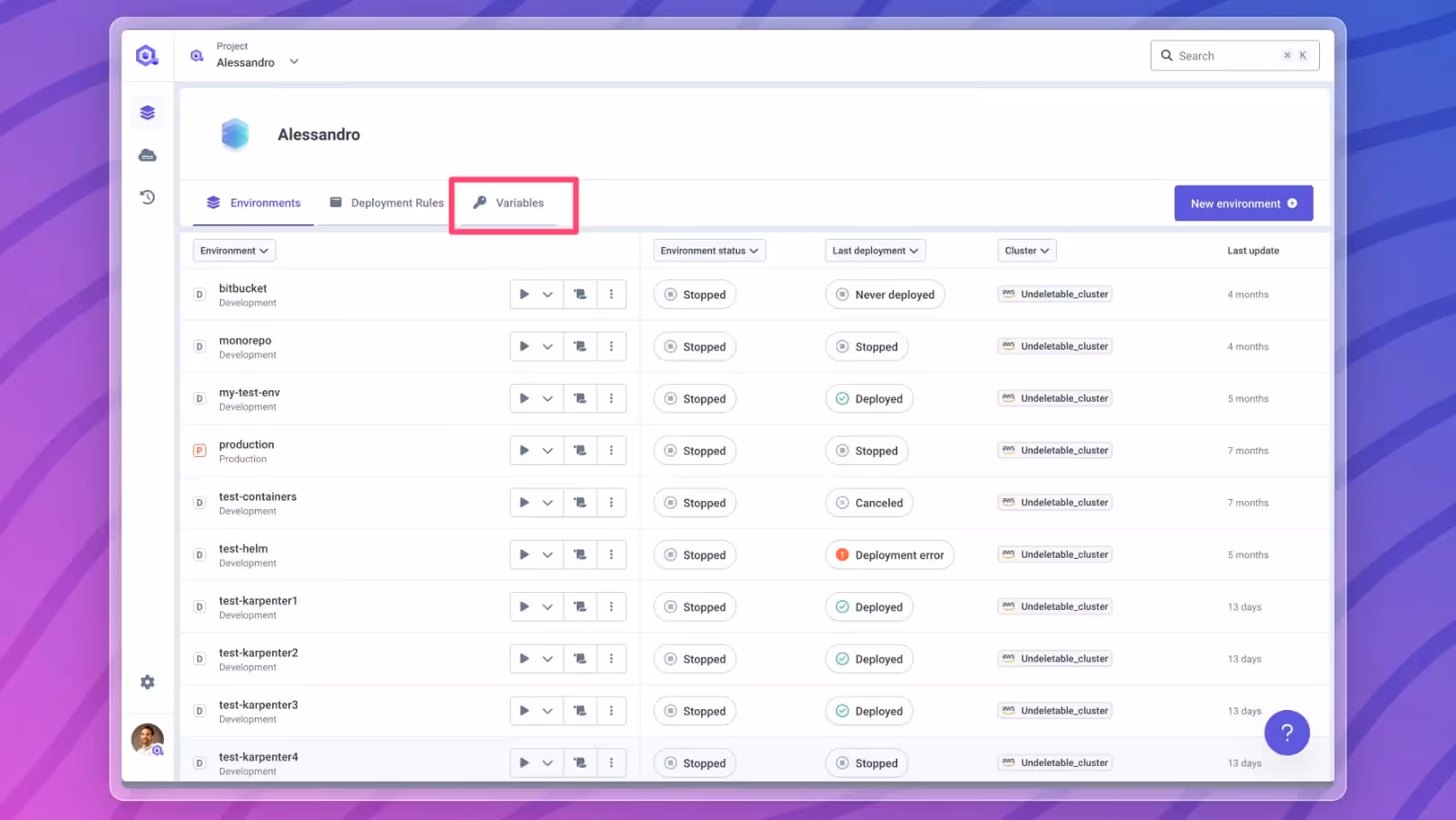The width and height of the screenshot is (1456, 820).
Task: Start the production environment
Action: tap(524, 451)
